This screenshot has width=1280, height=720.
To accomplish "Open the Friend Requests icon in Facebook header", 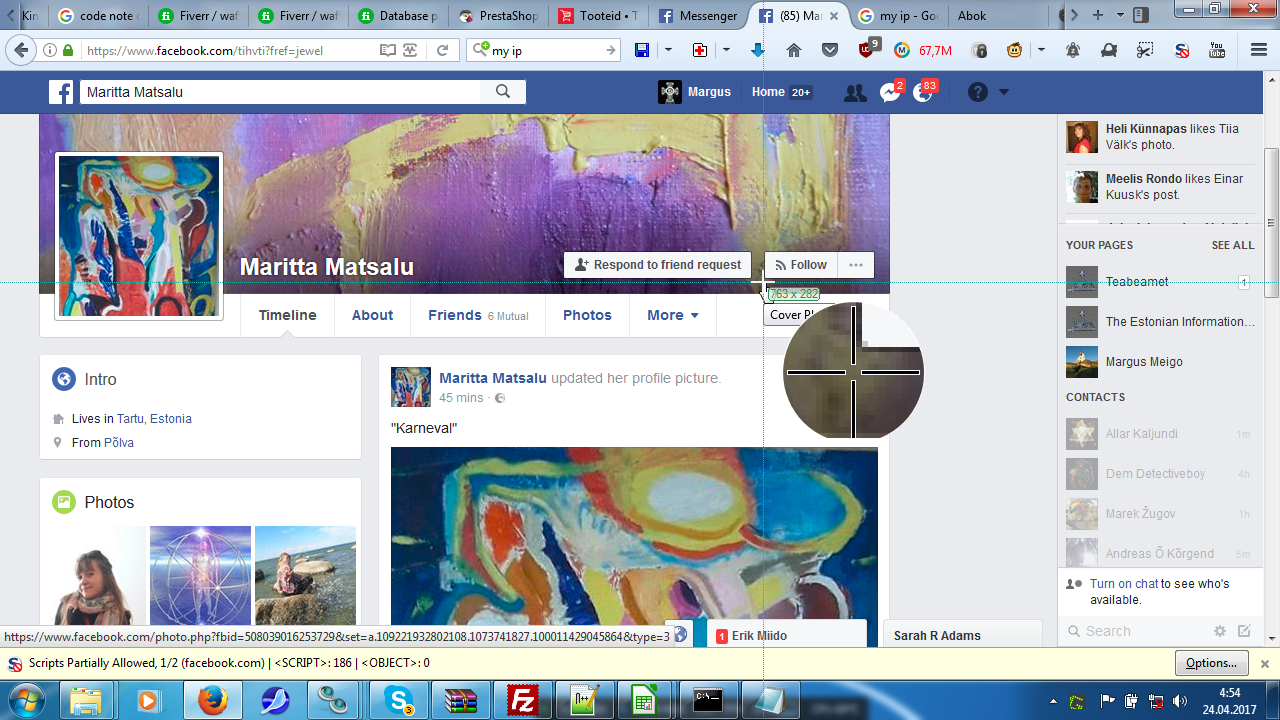I will pyautogui.click(x=855, y=93).
